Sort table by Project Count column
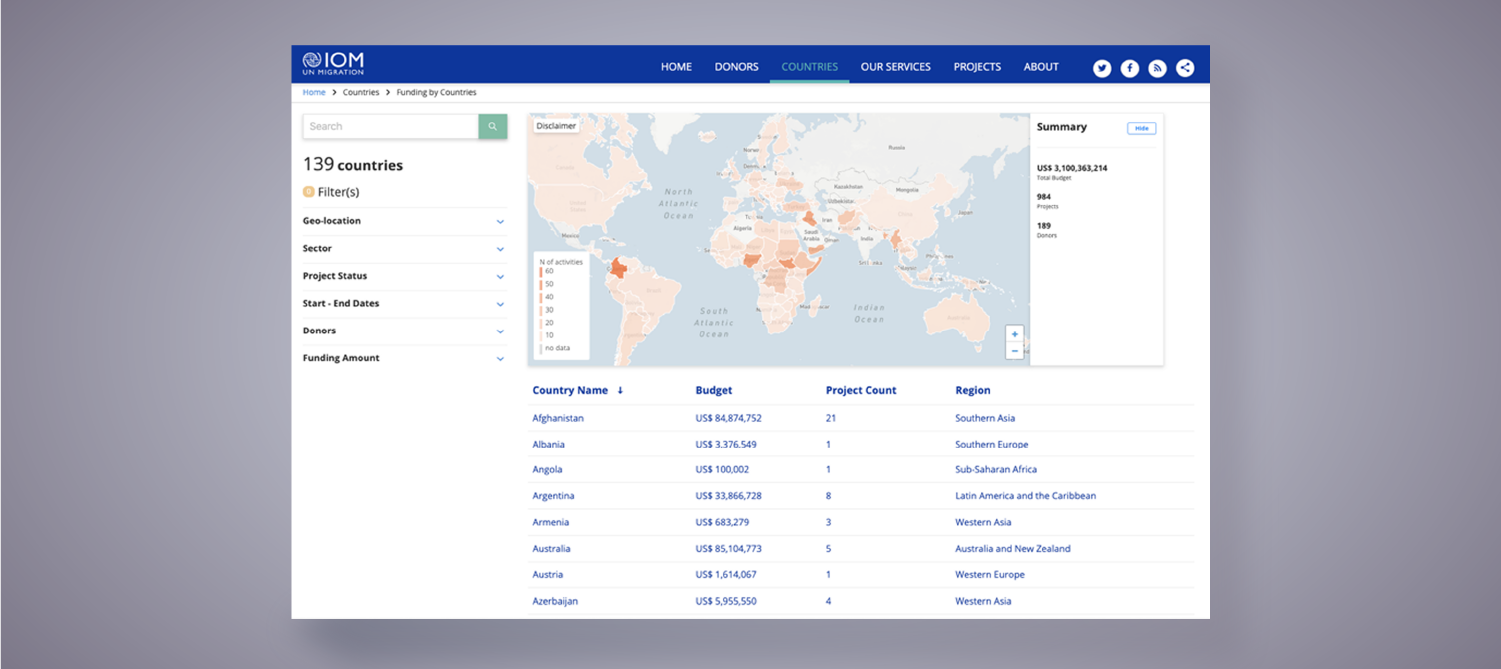1501x669 pixels. (x=861, y=391)
